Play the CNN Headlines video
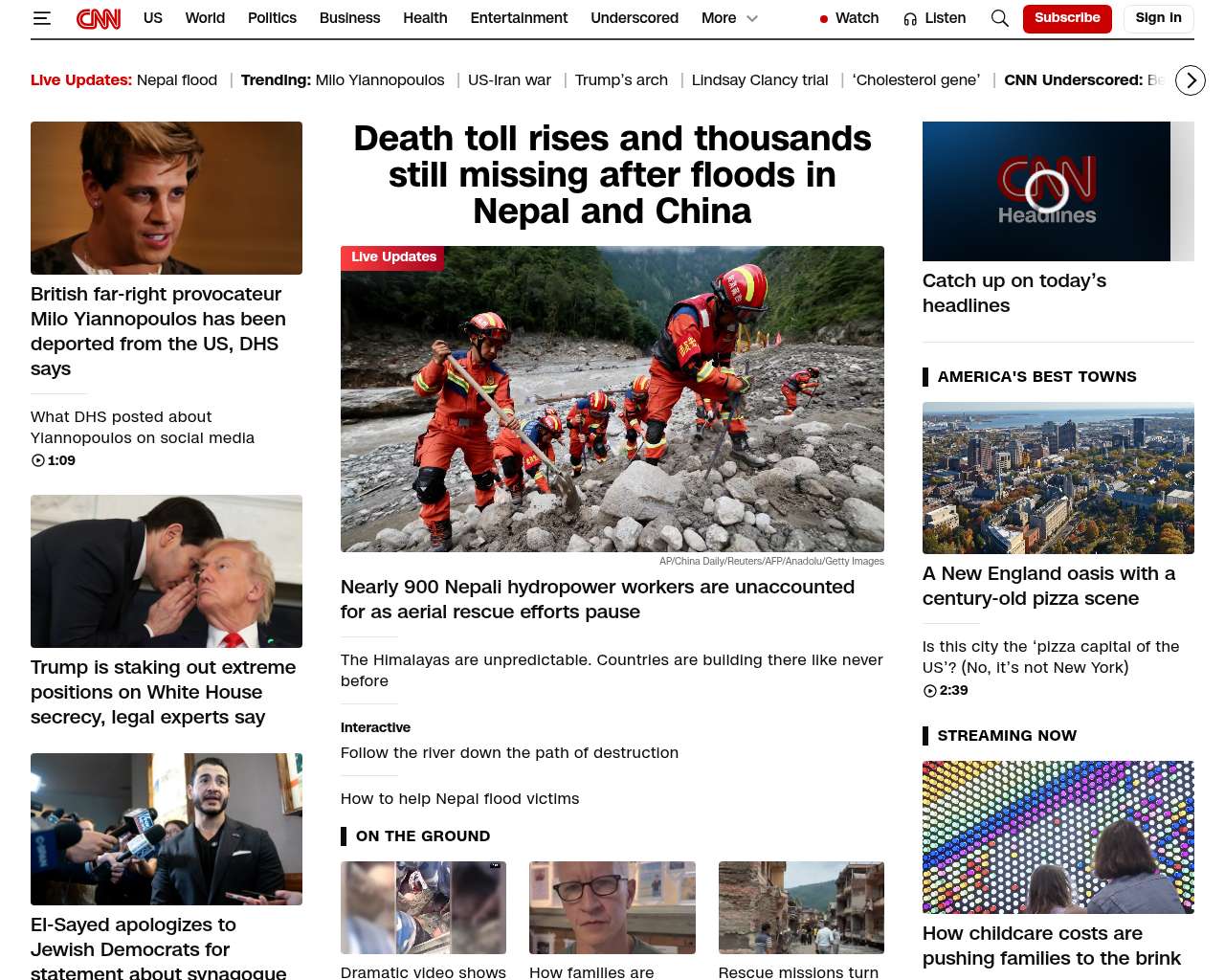Viewport: 1225px width, 980px height. 1047,190
